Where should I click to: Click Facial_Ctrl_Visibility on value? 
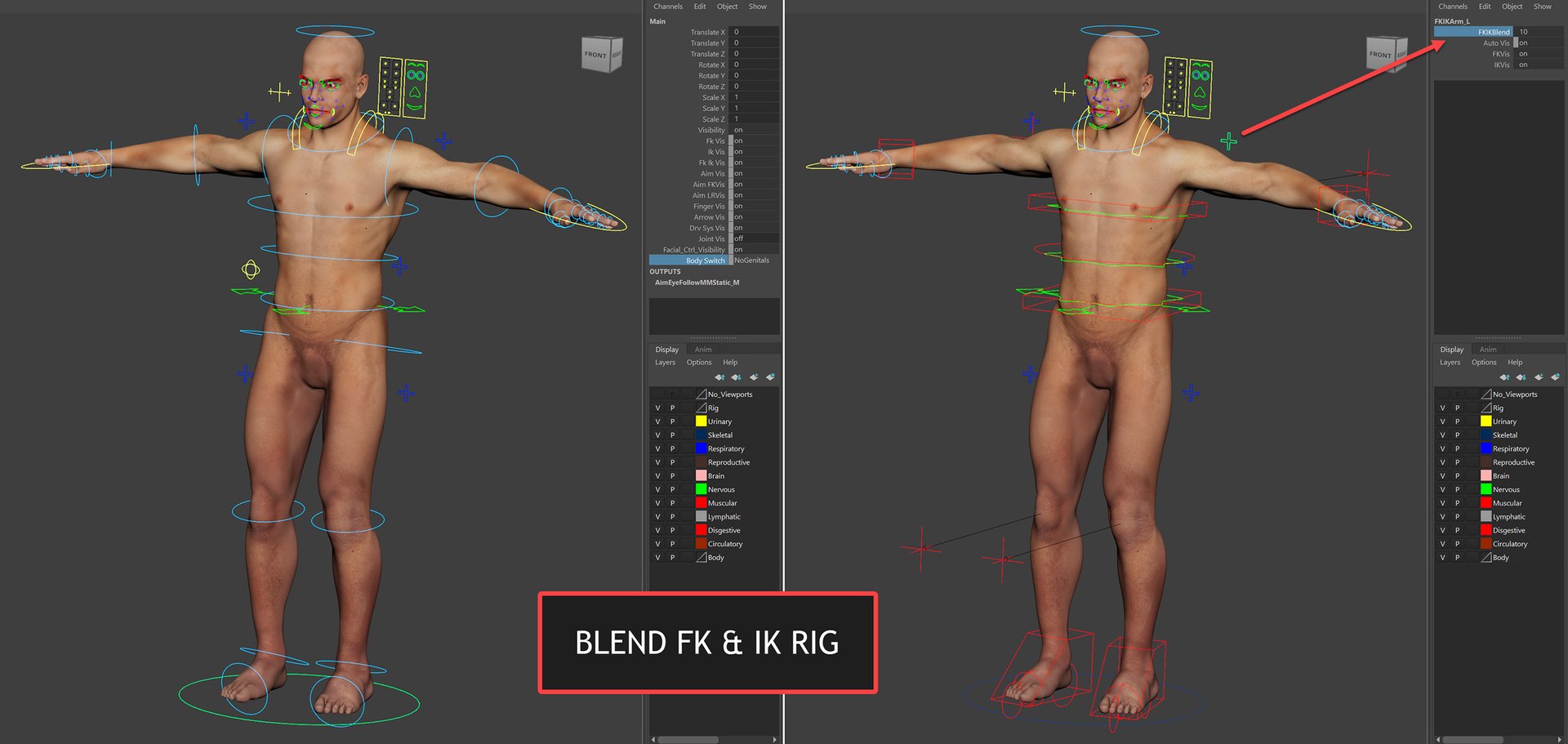tap(755, 249)
